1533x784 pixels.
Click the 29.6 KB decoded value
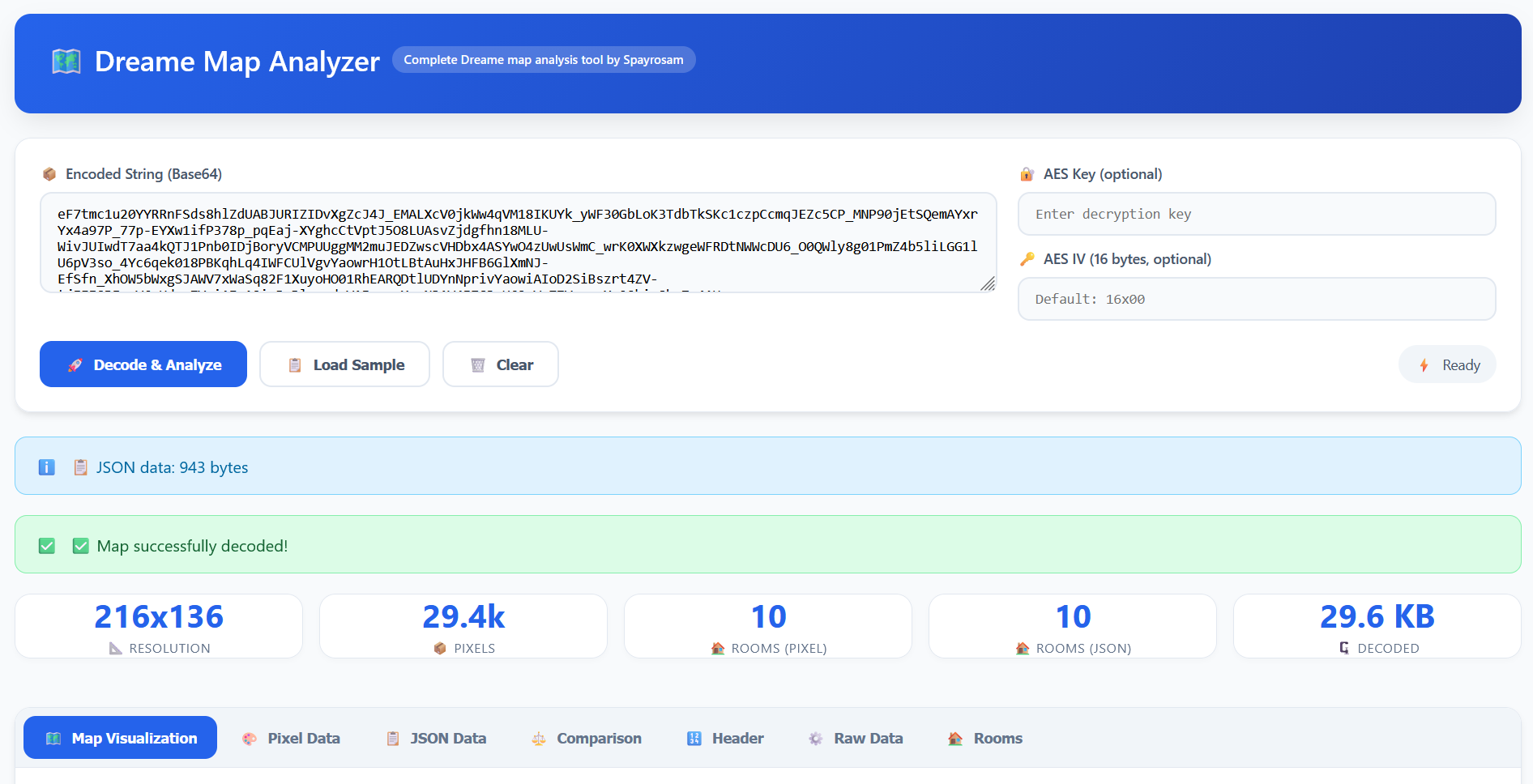click(1377, 617)
